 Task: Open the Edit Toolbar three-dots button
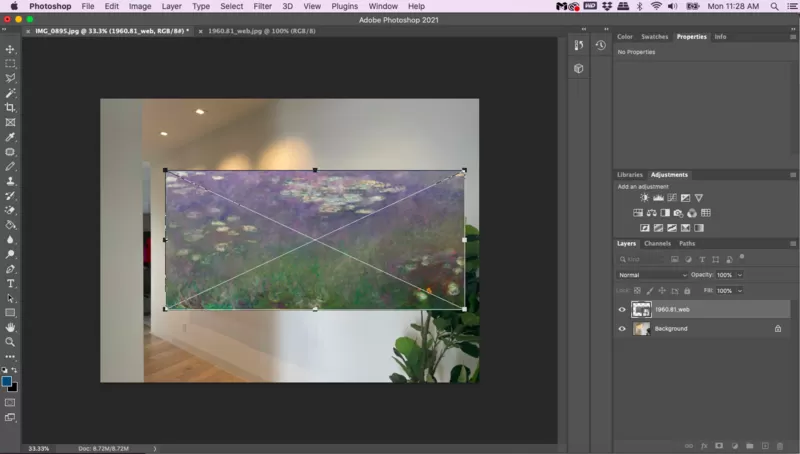pos(10,357)
